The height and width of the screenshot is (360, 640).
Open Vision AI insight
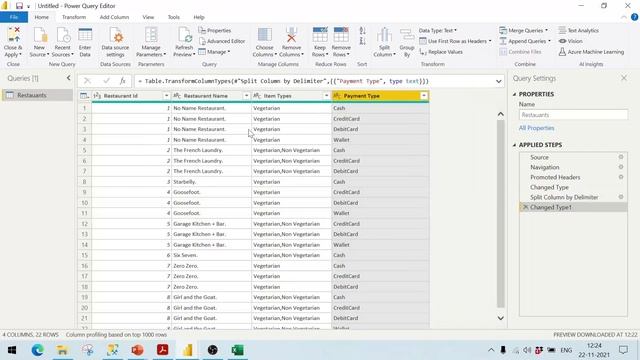pos(571,41)
